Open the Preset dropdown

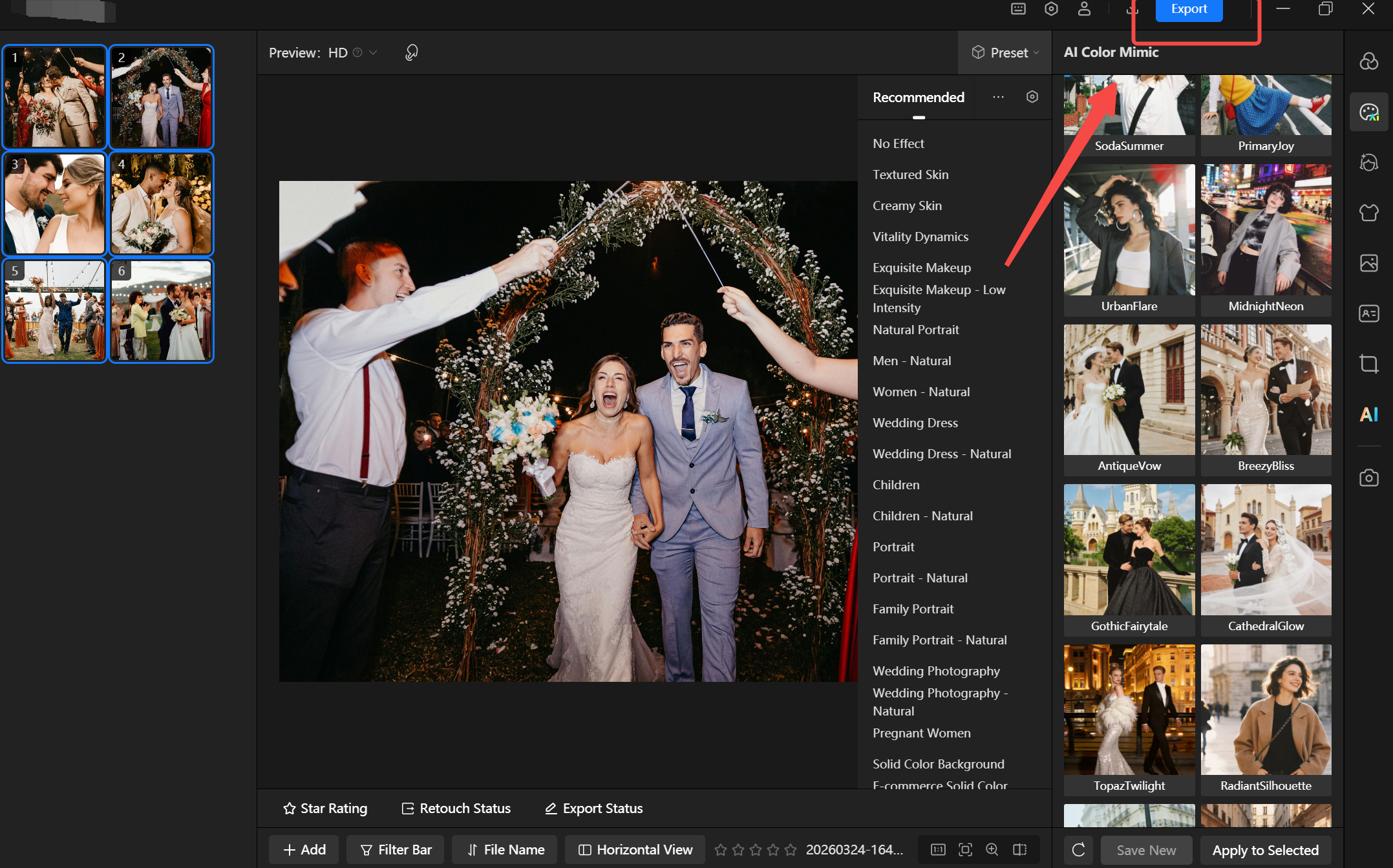point(1005,53)
